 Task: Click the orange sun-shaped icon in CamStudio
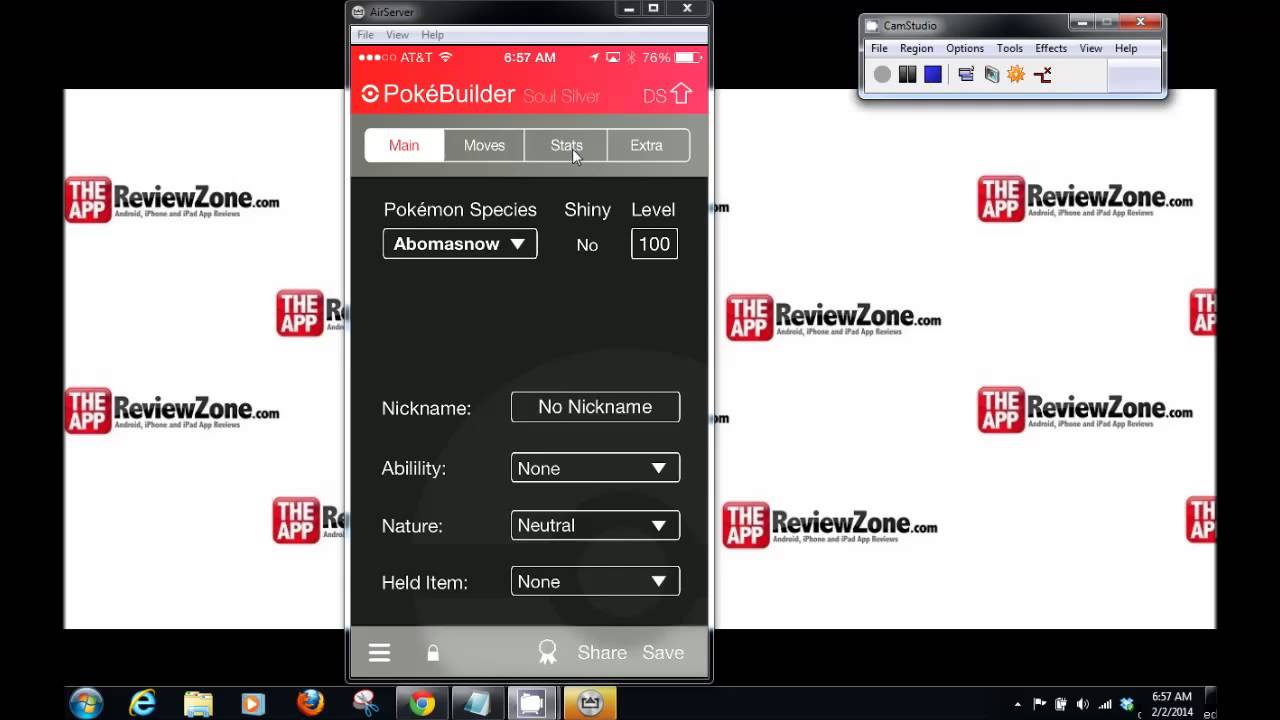(x=1016, y=74)
